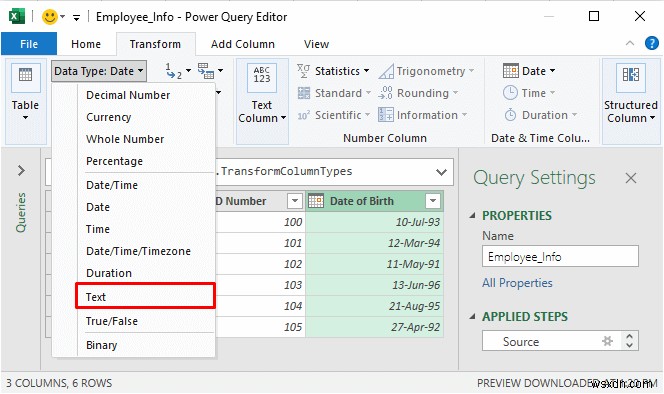Open the Date transformations dropdown in ribbon
The image size is (664, 394).
tap(529, 71)
